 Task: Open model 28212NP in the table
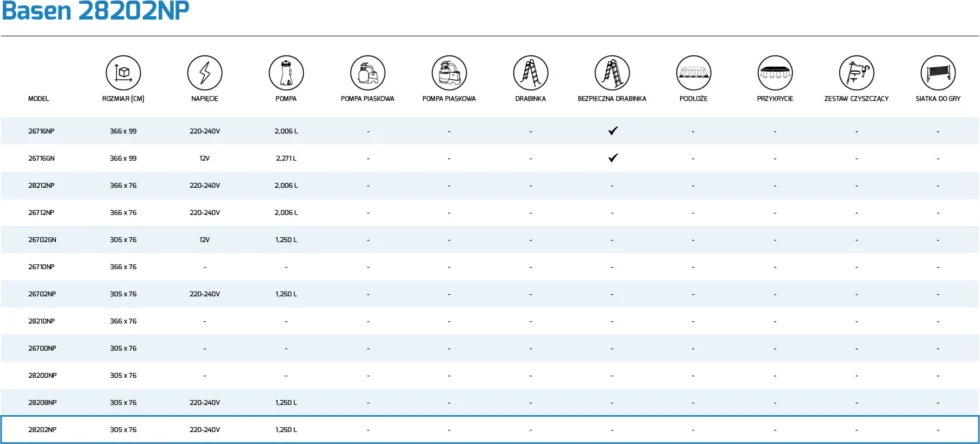pyautogui.click(x=41, y=186)
